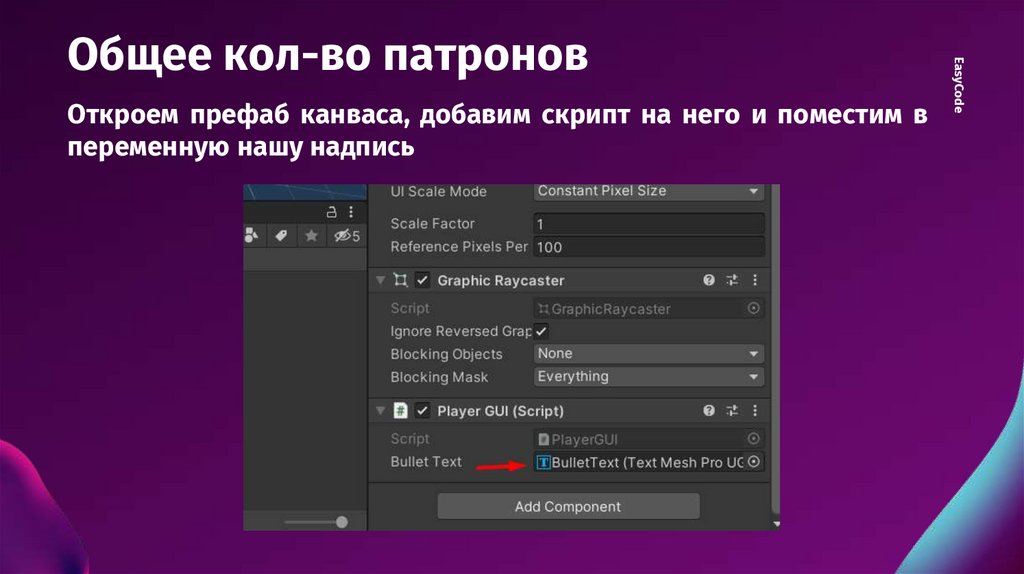This screenshot has height=574, width=1024.
Task: Open Graphic Raycaster help icon
Action: click(709, 280)
